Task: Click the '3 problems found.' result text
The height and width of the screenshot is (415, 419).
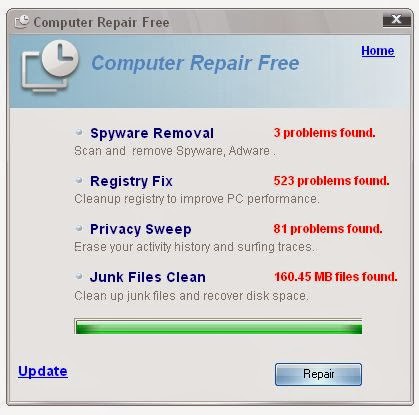Action: (x=324, y=133)
